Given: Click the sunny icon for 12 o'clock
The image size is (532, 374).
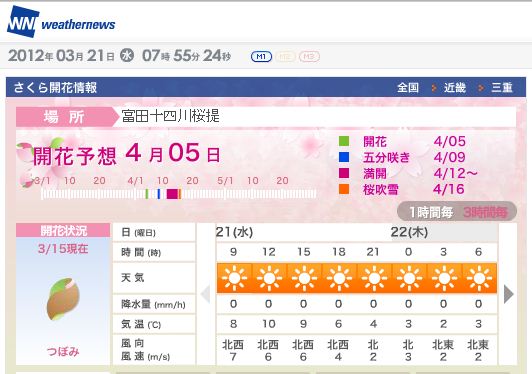Looking at the screenshot, I should click(269, 278).
